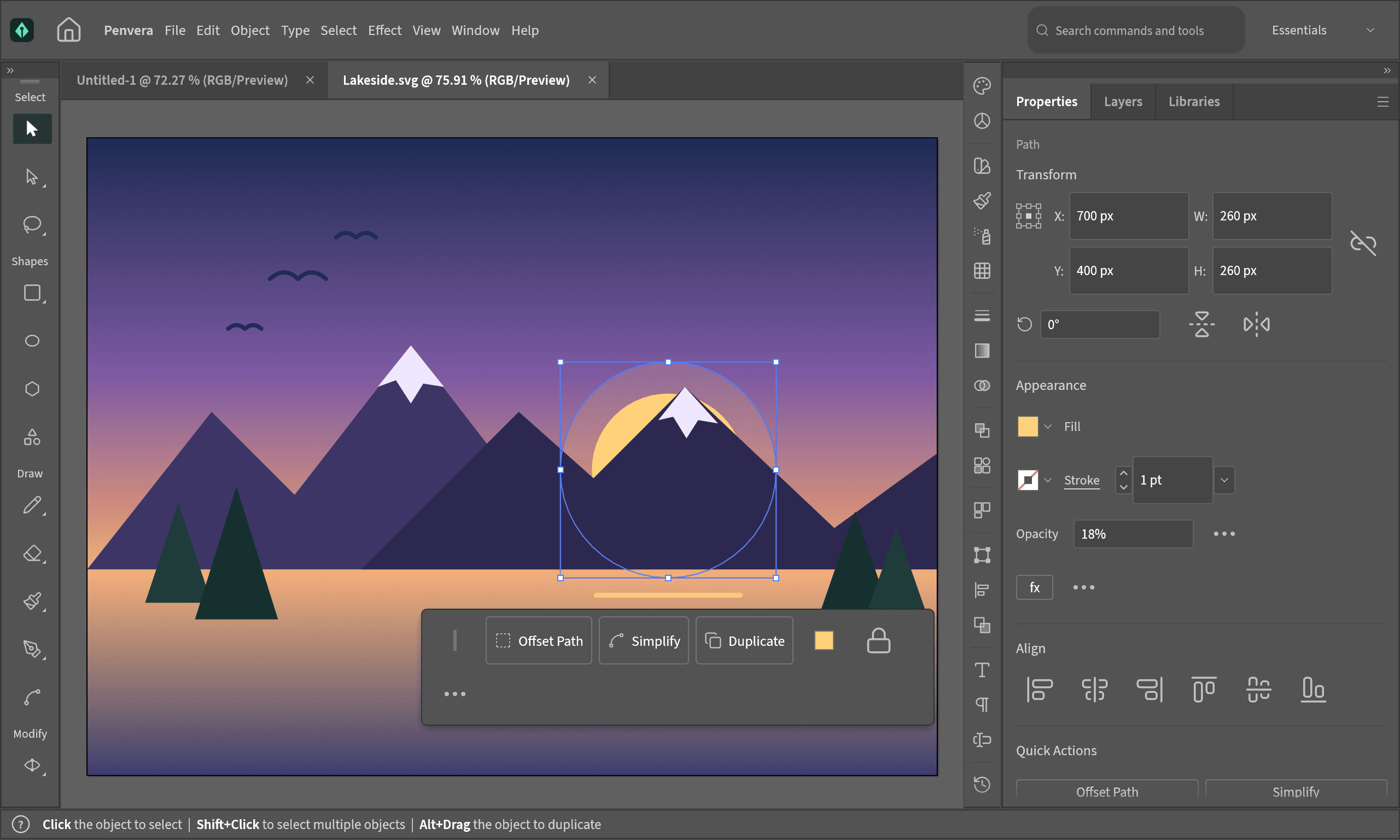Select the Ellipse shape tool
The image size is (1400, 840).
pyautogui.click(x=32, y=341)
